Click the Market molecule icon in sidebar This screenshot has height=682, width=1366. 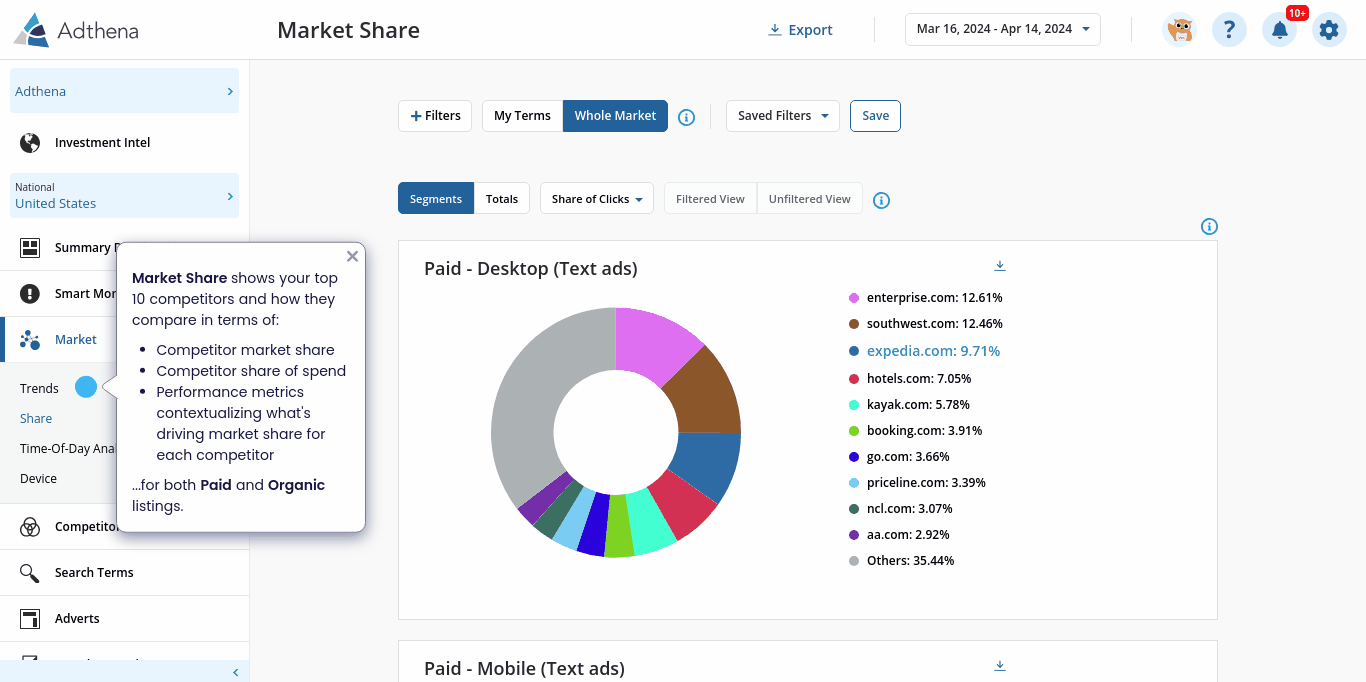coord(30,340)
